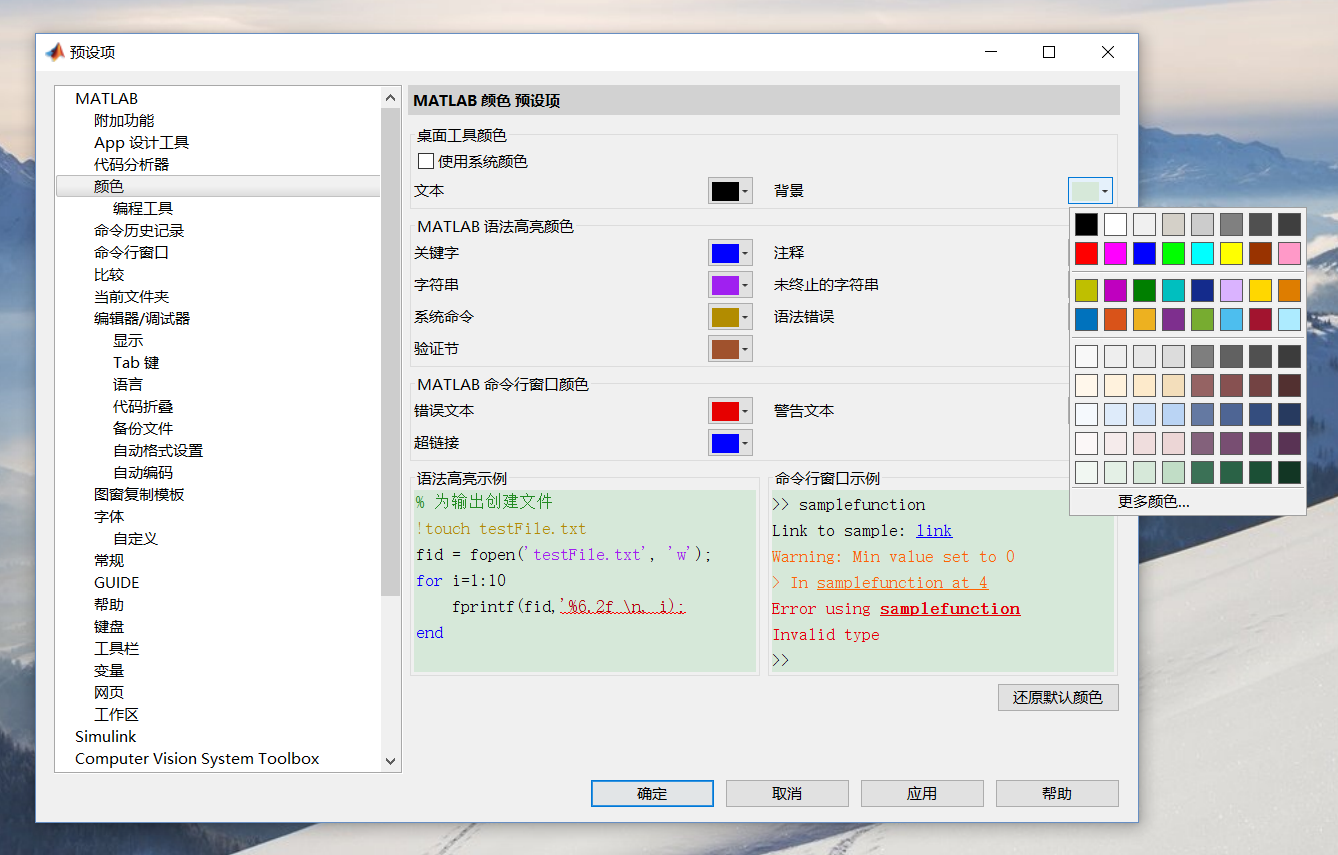
Task: Open the 字符串 color dropdown
Action: tap(730, 285)
